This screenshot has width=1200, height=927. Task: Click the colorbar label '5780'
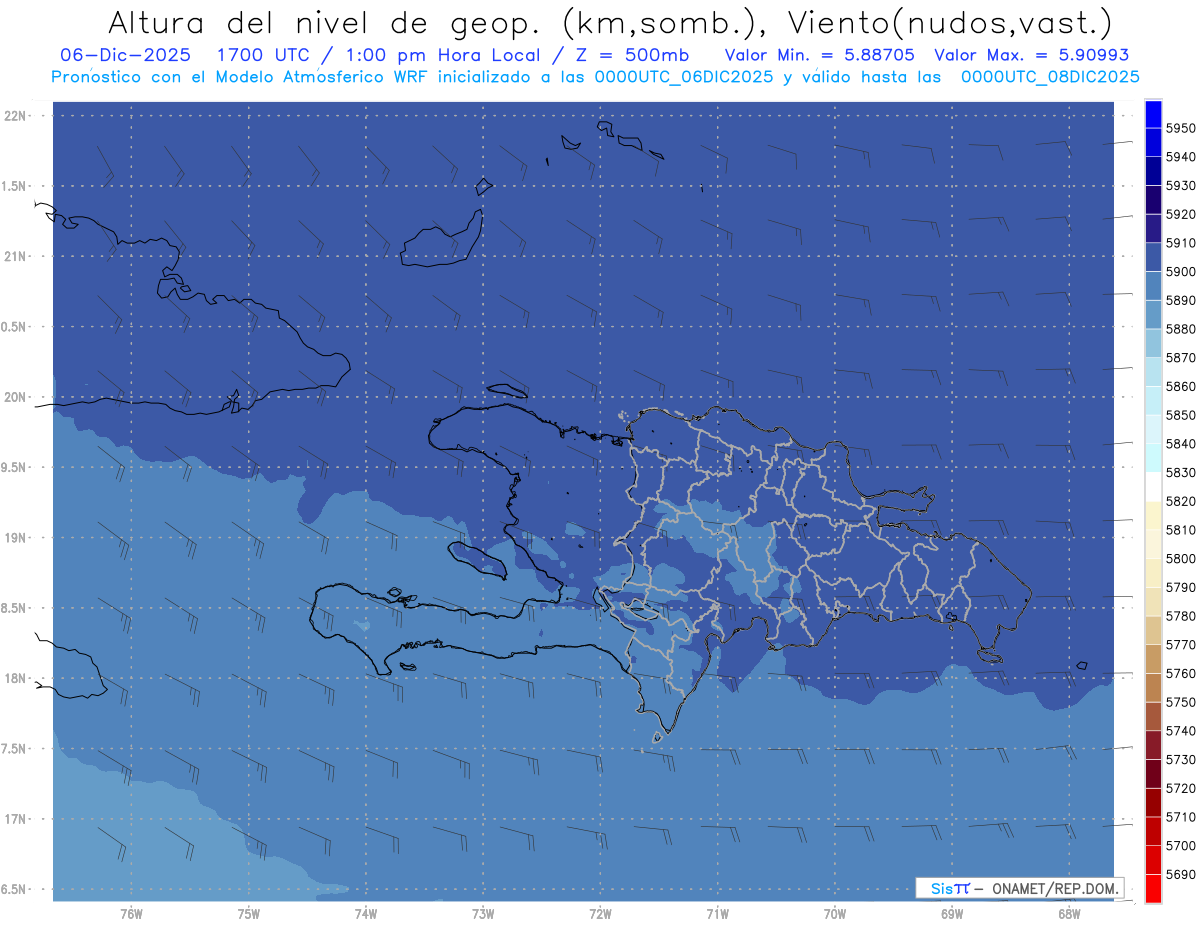point(1180,616)
